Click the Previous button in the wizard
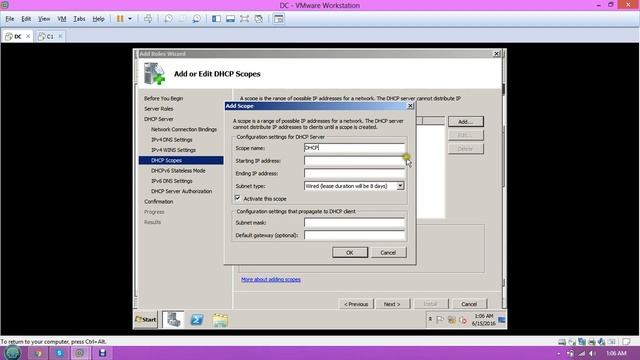Screen dimensions: 640x360 pyautogui.click(x=356, y=304)
